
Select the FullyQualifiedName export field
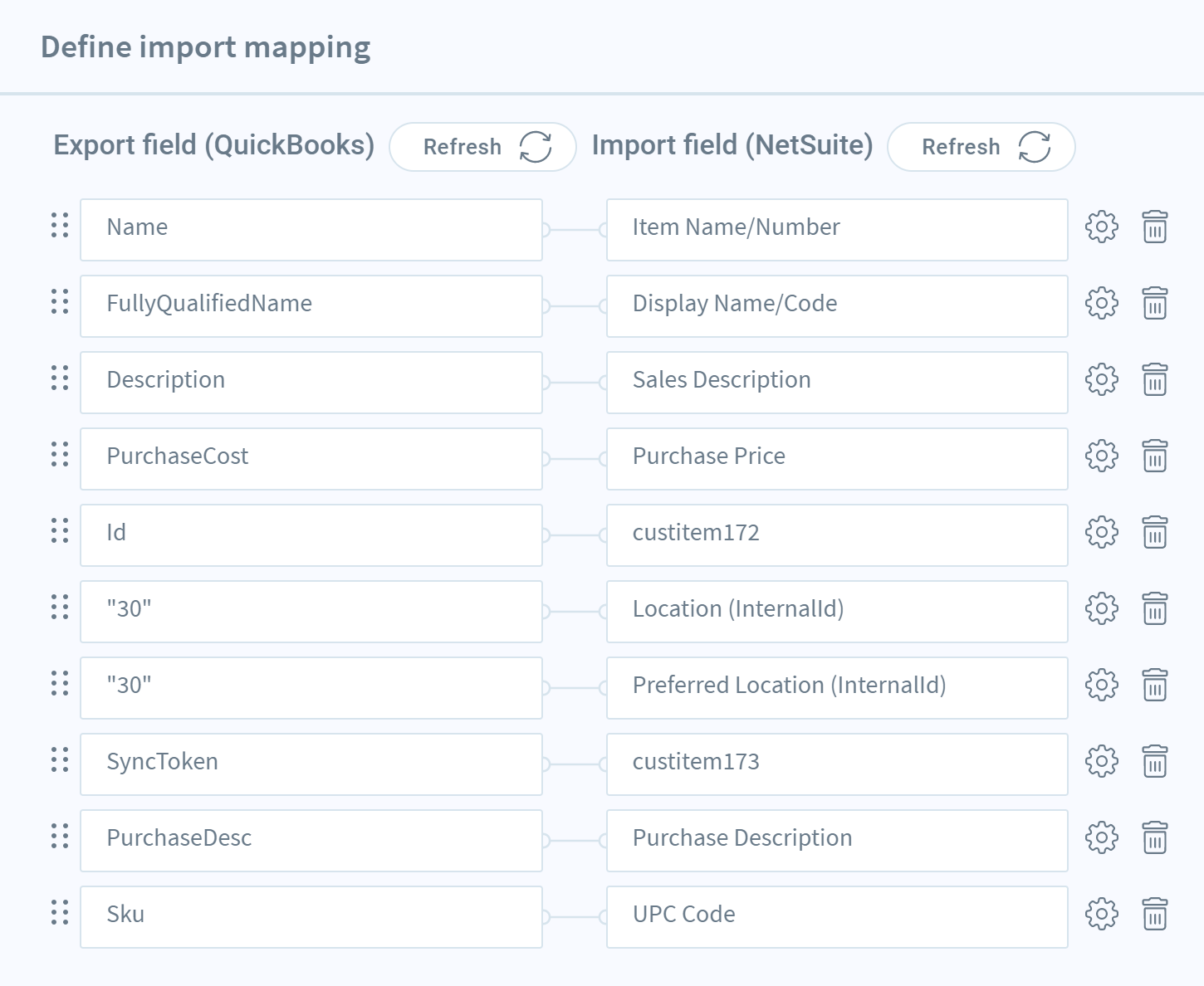(x=311, y=306)
